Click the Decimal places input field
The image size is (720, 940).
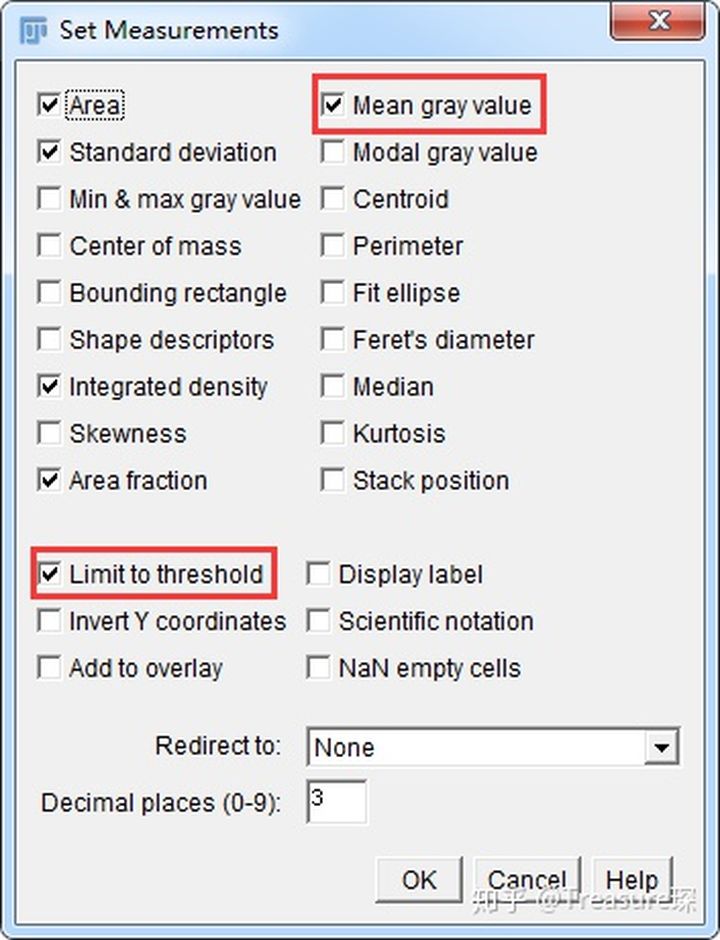coord(336,802)
